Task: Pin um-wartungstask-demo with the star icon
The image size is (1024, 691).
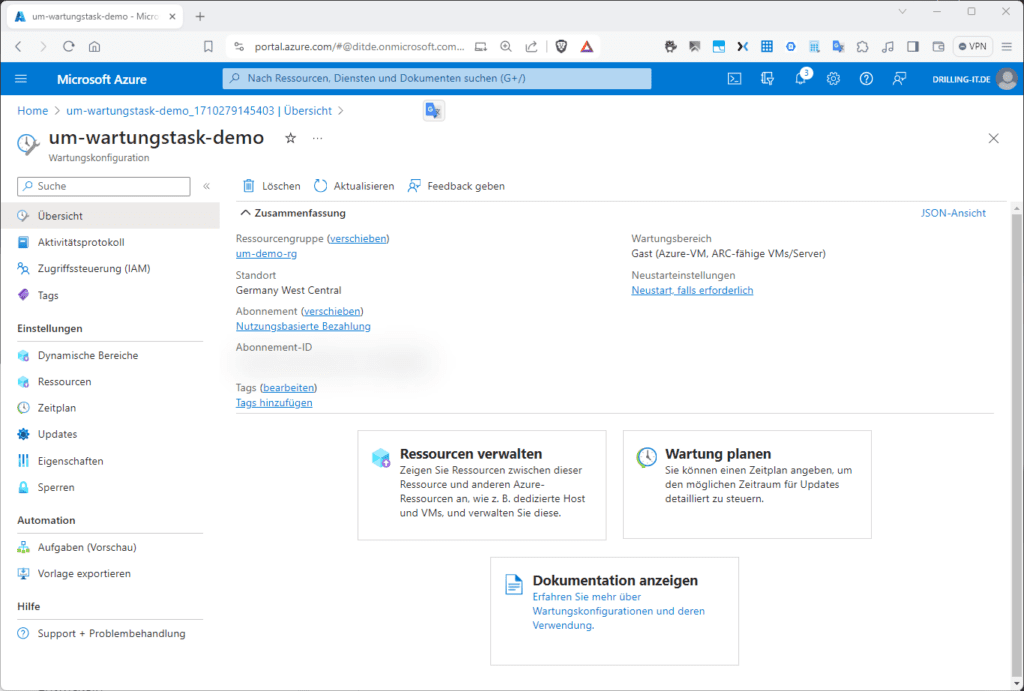Action: (x=291, y=138)
